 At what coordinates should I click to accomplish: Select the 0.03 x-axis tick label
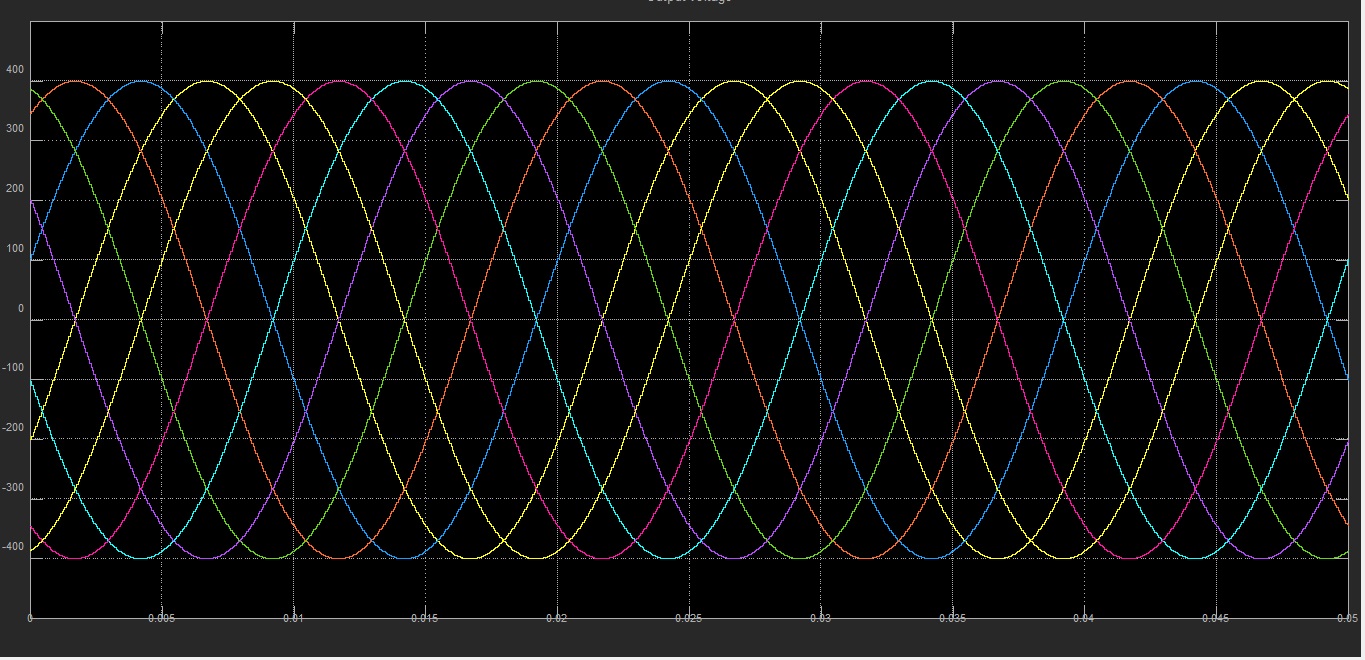click(x=821, y=619)
